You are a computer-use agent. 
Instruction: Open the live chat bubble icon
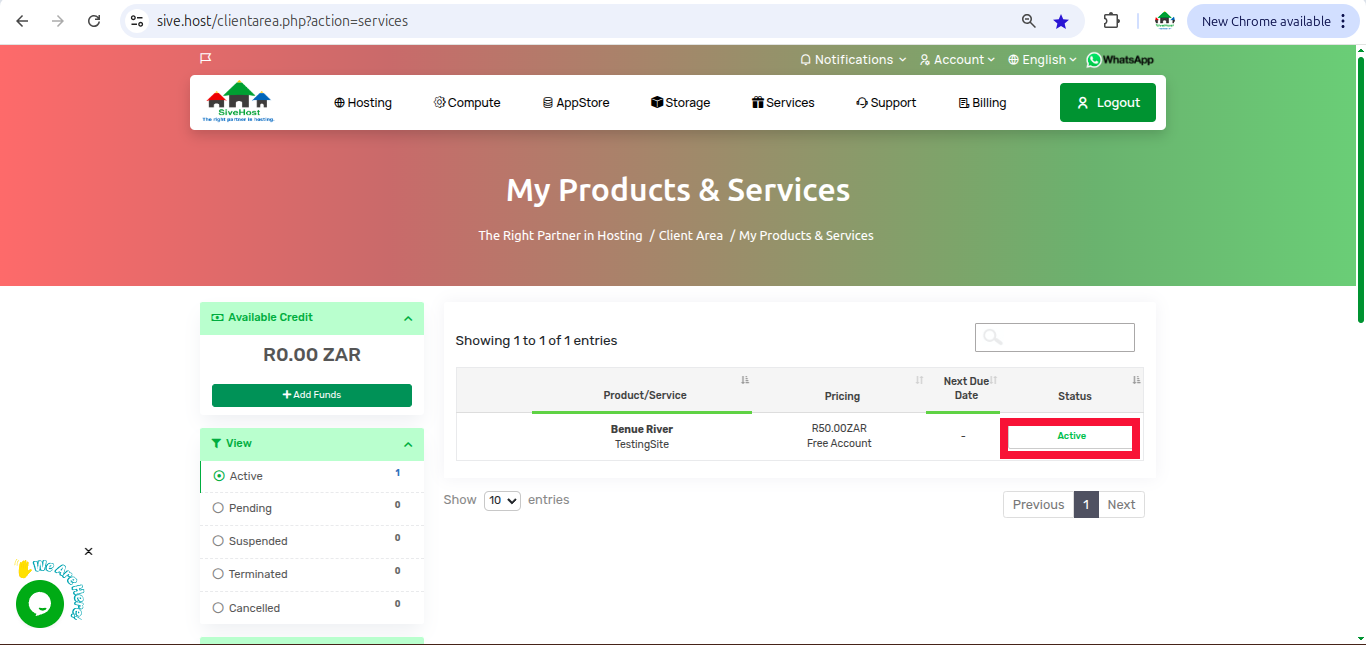coord(40,604)
